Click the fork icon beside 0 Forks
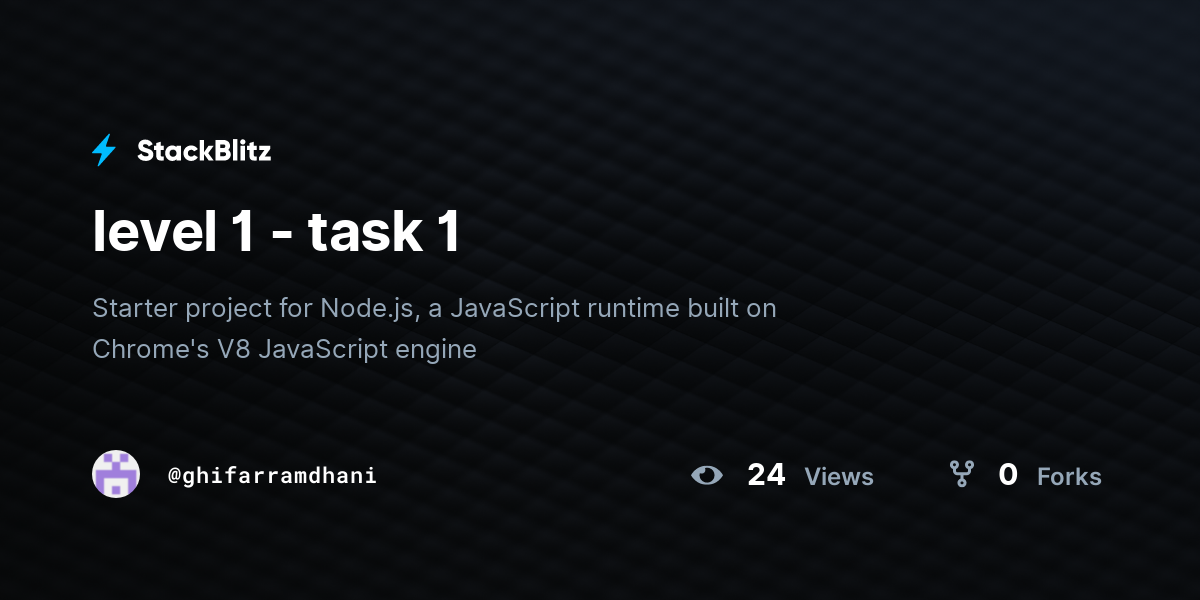Viewport: 1200px width, 600px height. click(961, 474)
